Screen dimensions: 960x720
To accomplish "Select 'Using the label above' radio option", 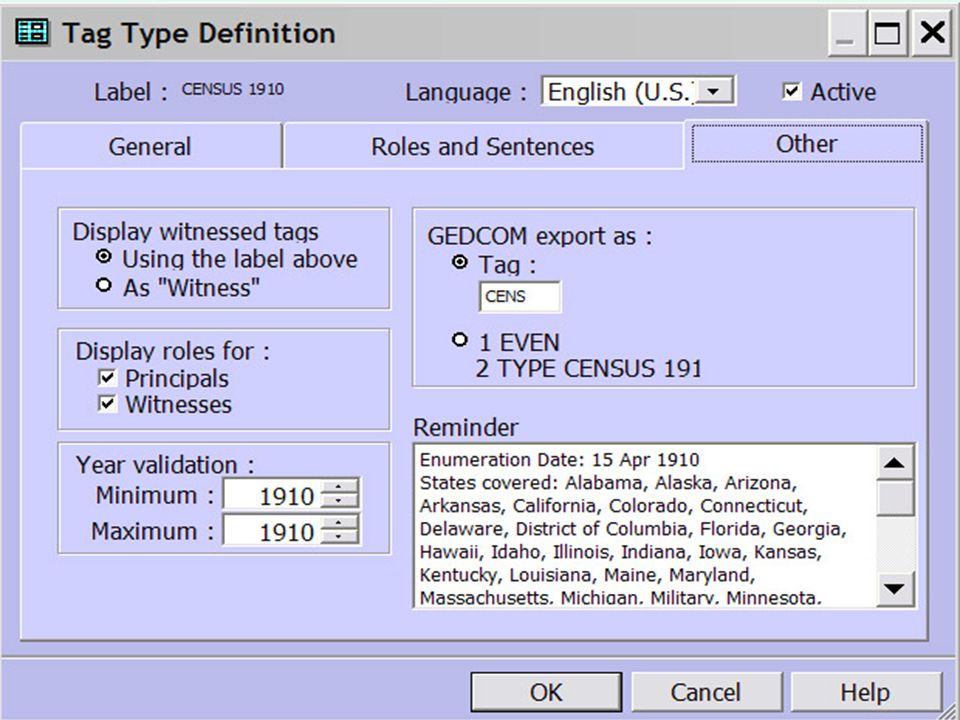I will [x=104, y=257].
